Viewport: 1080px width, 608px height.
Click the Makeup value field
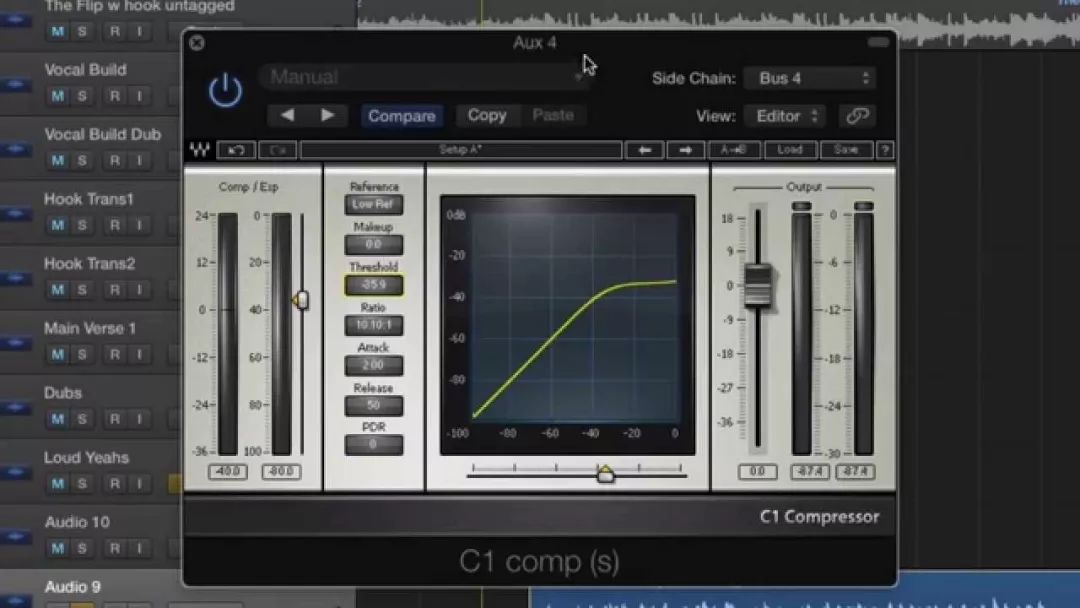coord(373,244)
